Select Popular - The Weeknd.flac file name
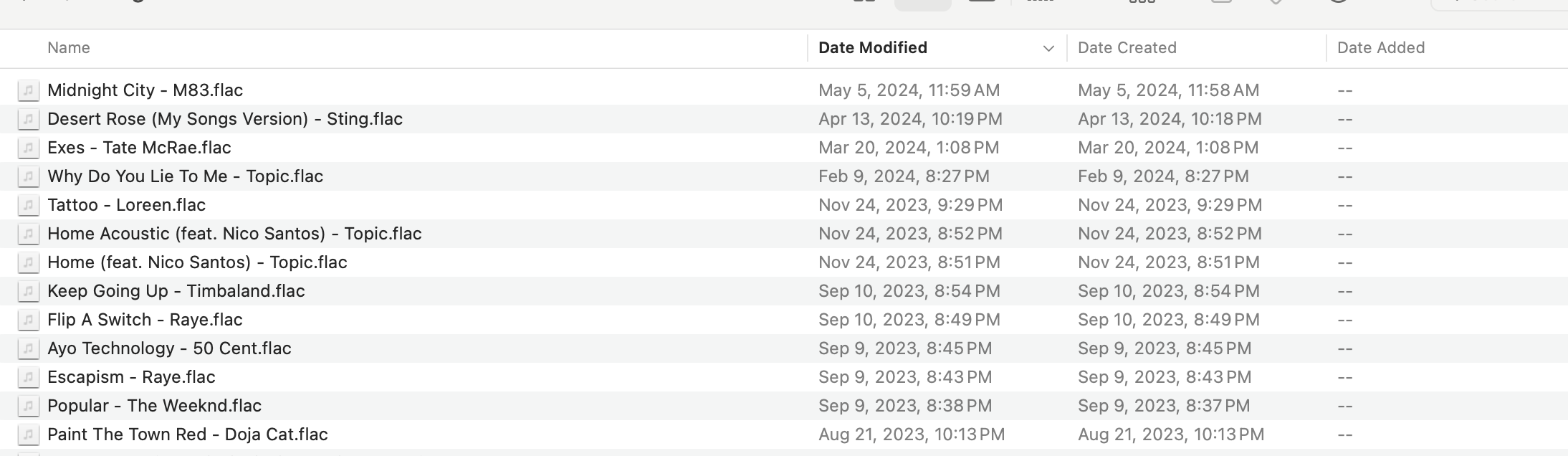 pos(155,406)
